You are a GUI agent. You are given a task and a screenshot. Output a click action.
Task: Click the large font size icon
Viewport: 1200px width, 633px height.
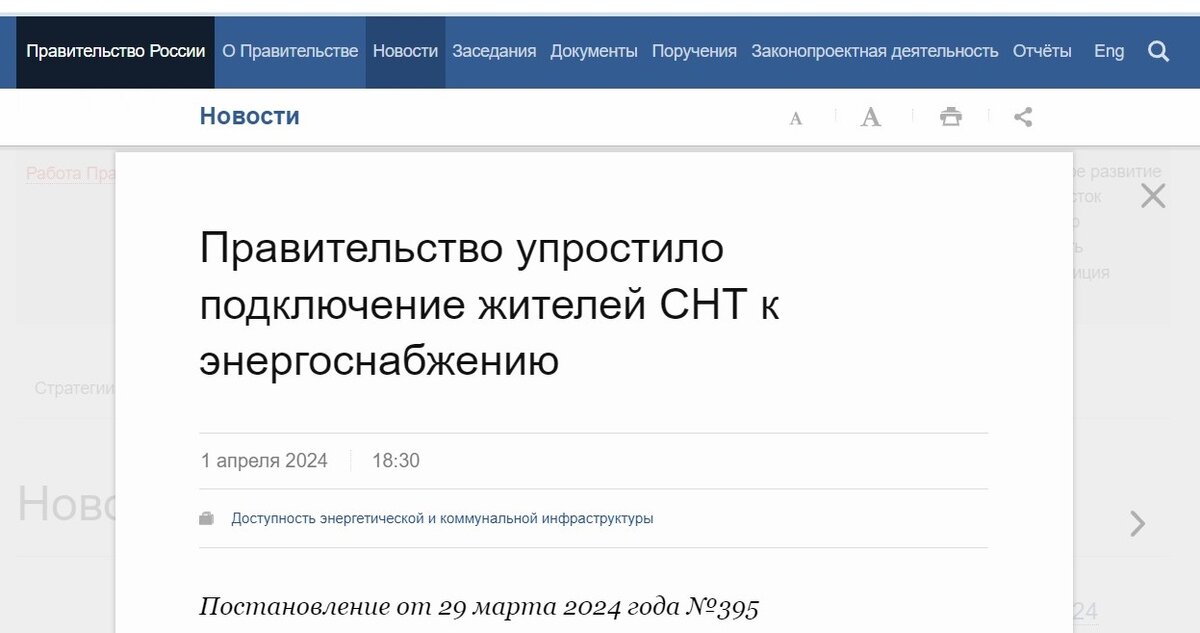[870, 115]
